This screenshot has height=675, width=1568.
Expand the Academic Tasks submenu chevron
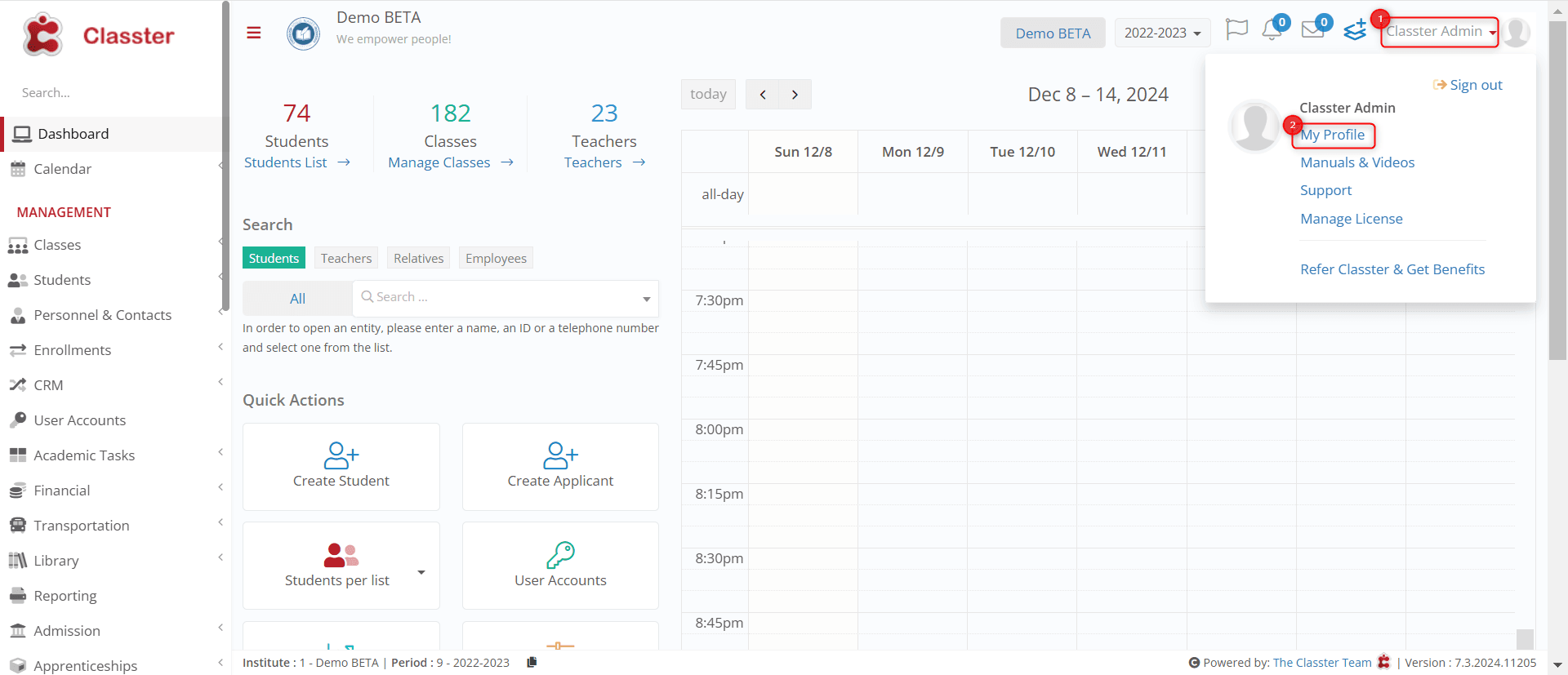220,452
